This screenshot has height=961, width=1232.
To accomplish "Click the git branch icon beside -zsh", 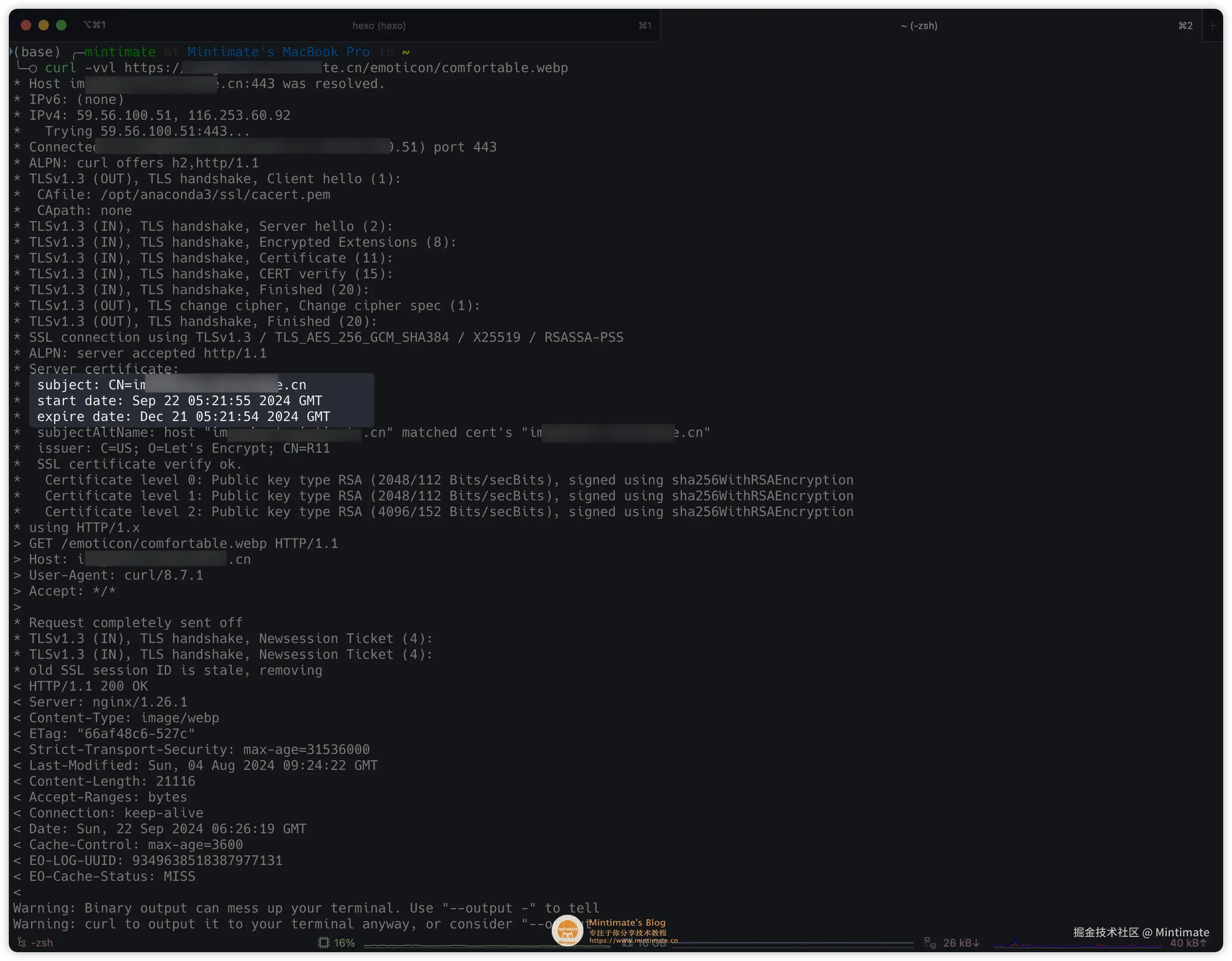I will [x=22, y=943].
